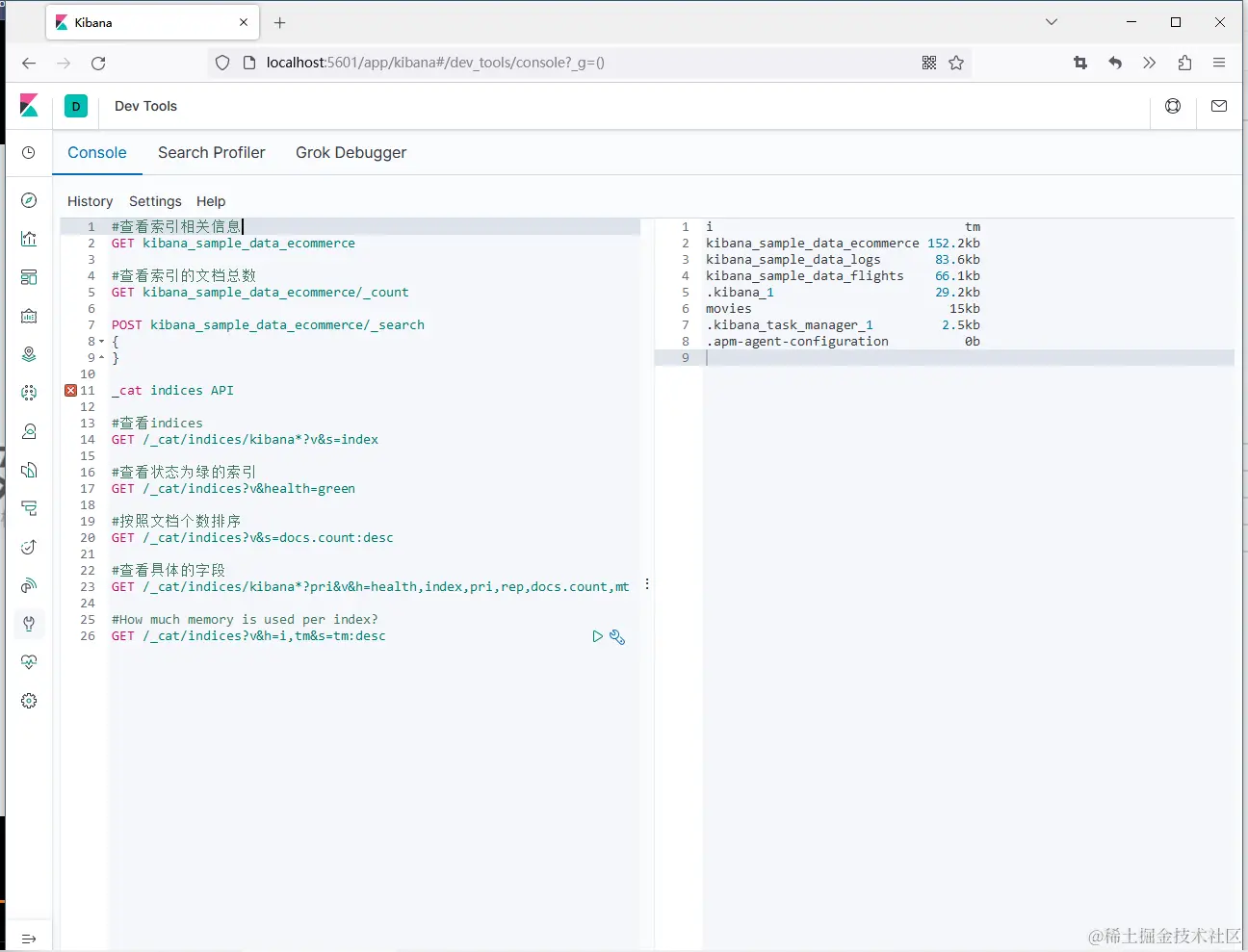Switch to the Grok Debugger tab
Viewport: 1248px width, 952px height.
coord(351,152)
